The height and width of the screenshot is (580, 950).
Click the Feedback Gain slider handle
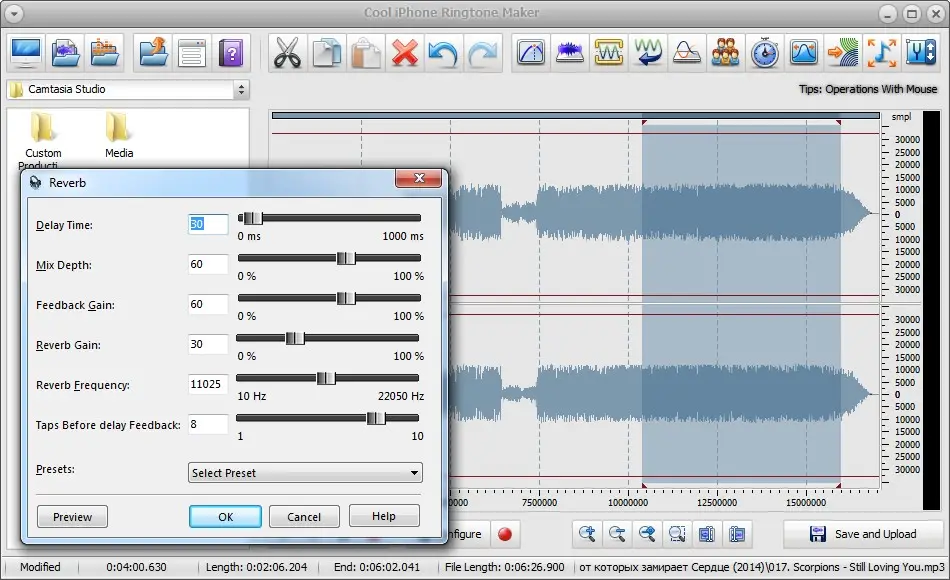pos(346,298)
